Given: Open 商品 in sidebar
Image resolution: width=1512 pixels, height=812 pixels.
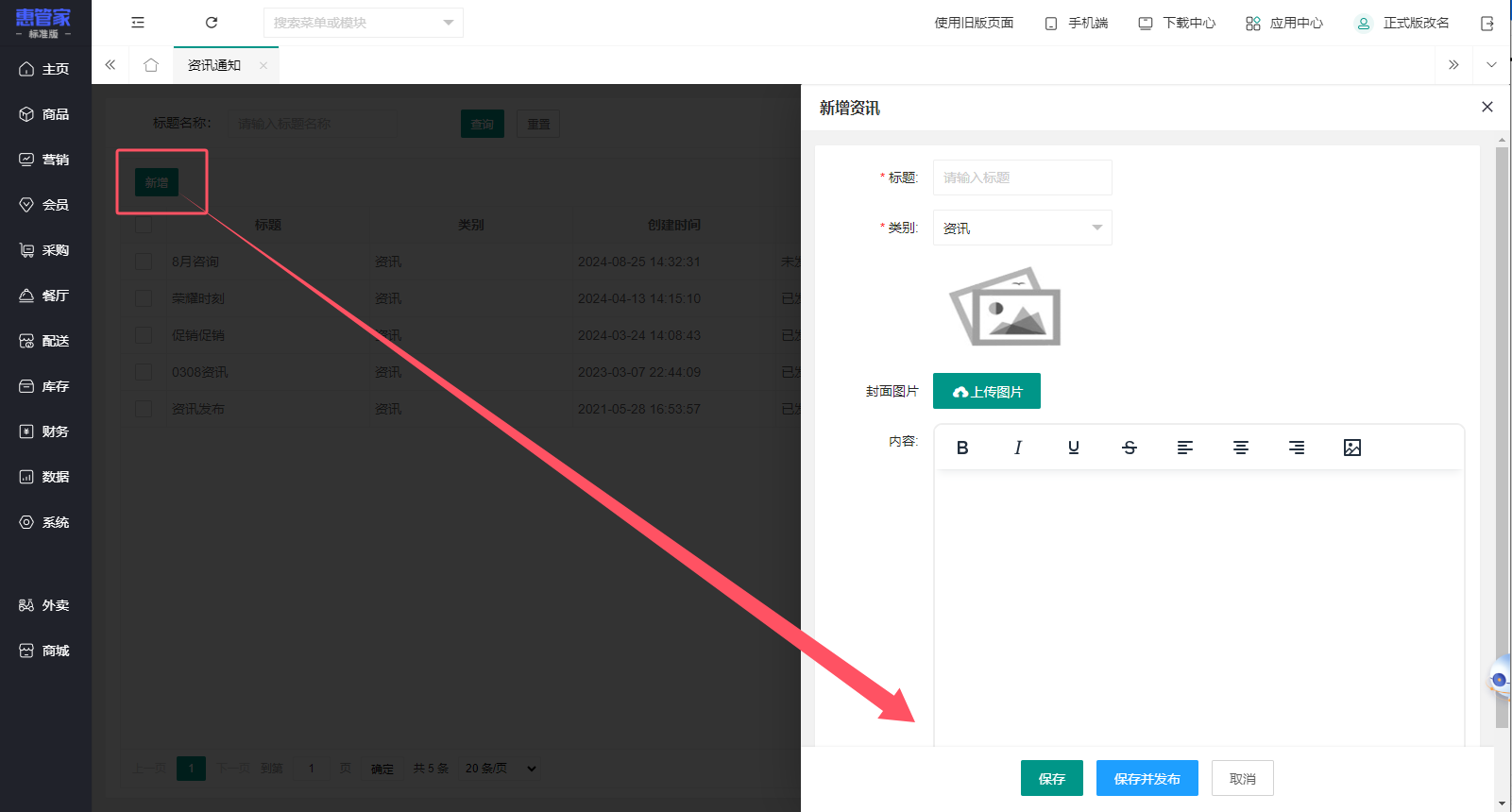Looking at the screenshot, I should pos(45,114).
